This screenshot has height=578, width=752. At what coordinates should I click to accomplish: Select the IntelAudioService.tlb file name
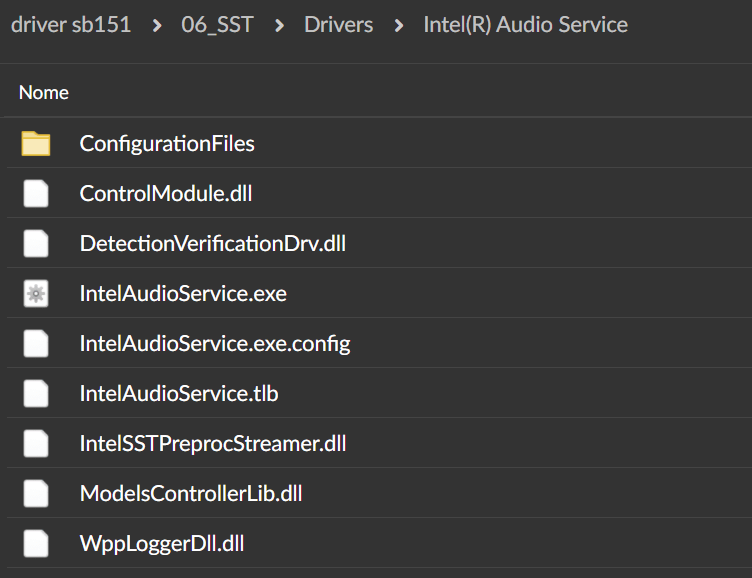click(x=179, y=394)
